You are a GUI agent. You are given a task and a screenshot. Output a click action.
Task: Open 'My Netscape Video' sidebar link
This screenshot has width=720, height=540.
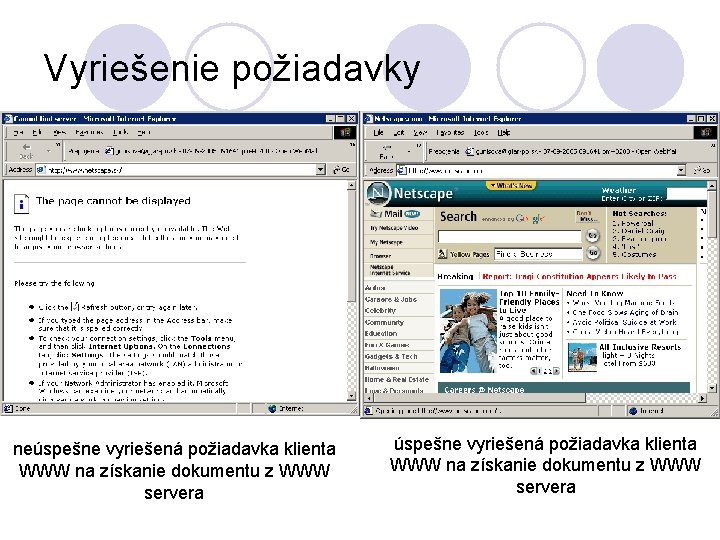click(394, 228)
